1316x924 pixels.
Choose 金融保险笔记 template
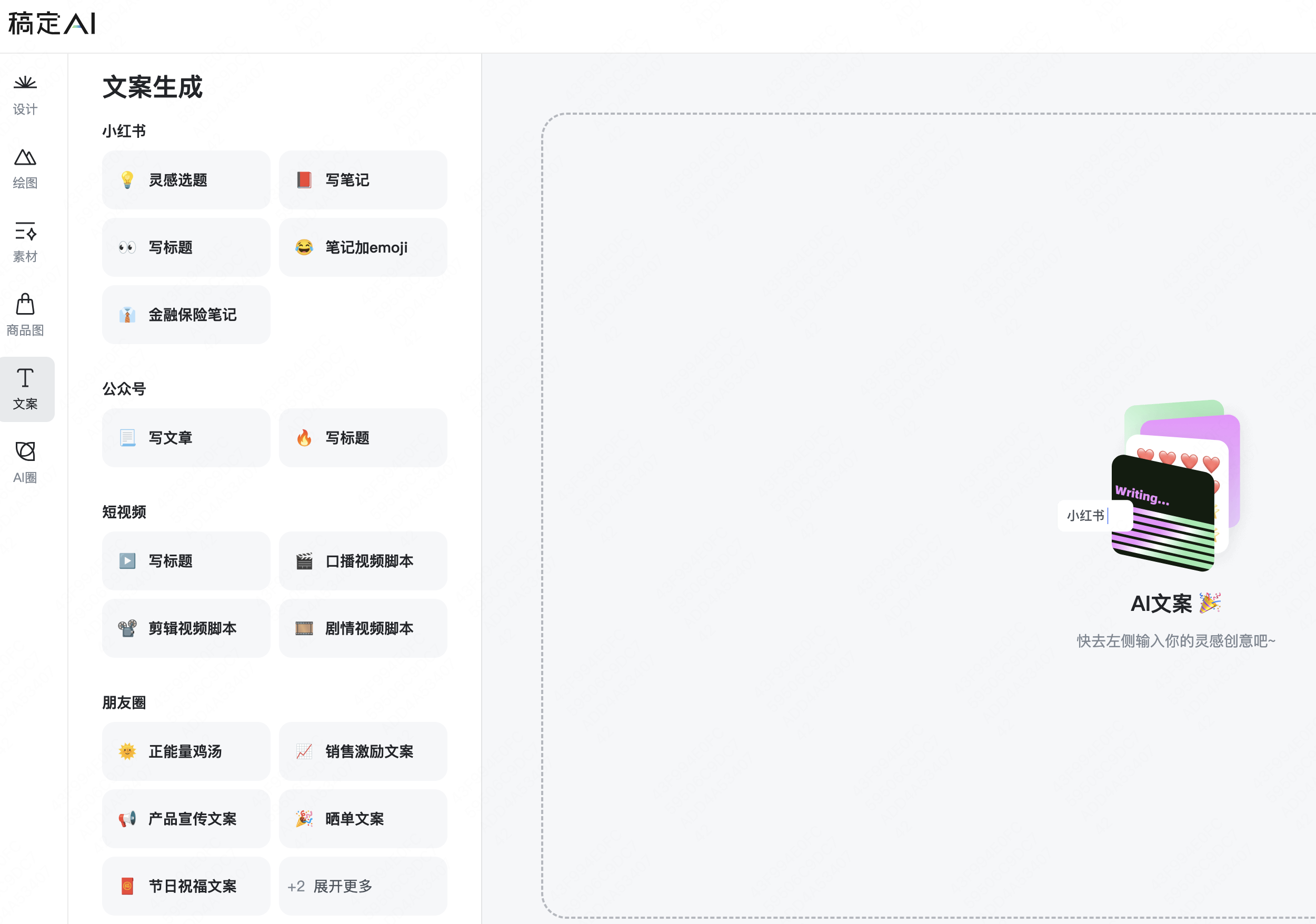pyautogui.click(x=186, y=315)
